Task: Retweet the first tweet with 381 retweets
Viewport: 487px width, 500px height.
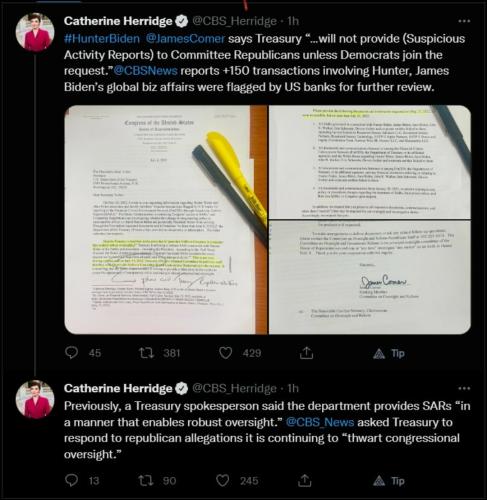Action: point(146,353)
